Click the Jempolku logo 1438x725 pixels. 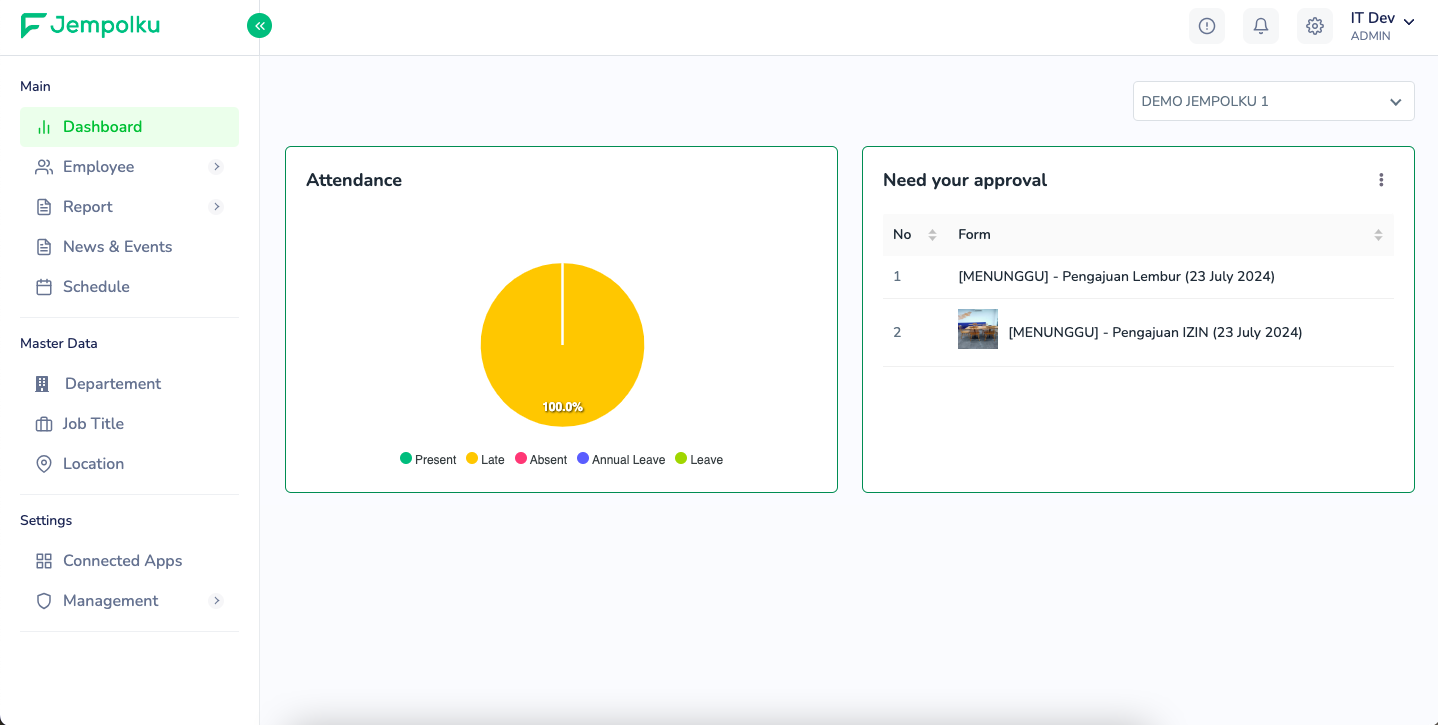pos(90,26)
